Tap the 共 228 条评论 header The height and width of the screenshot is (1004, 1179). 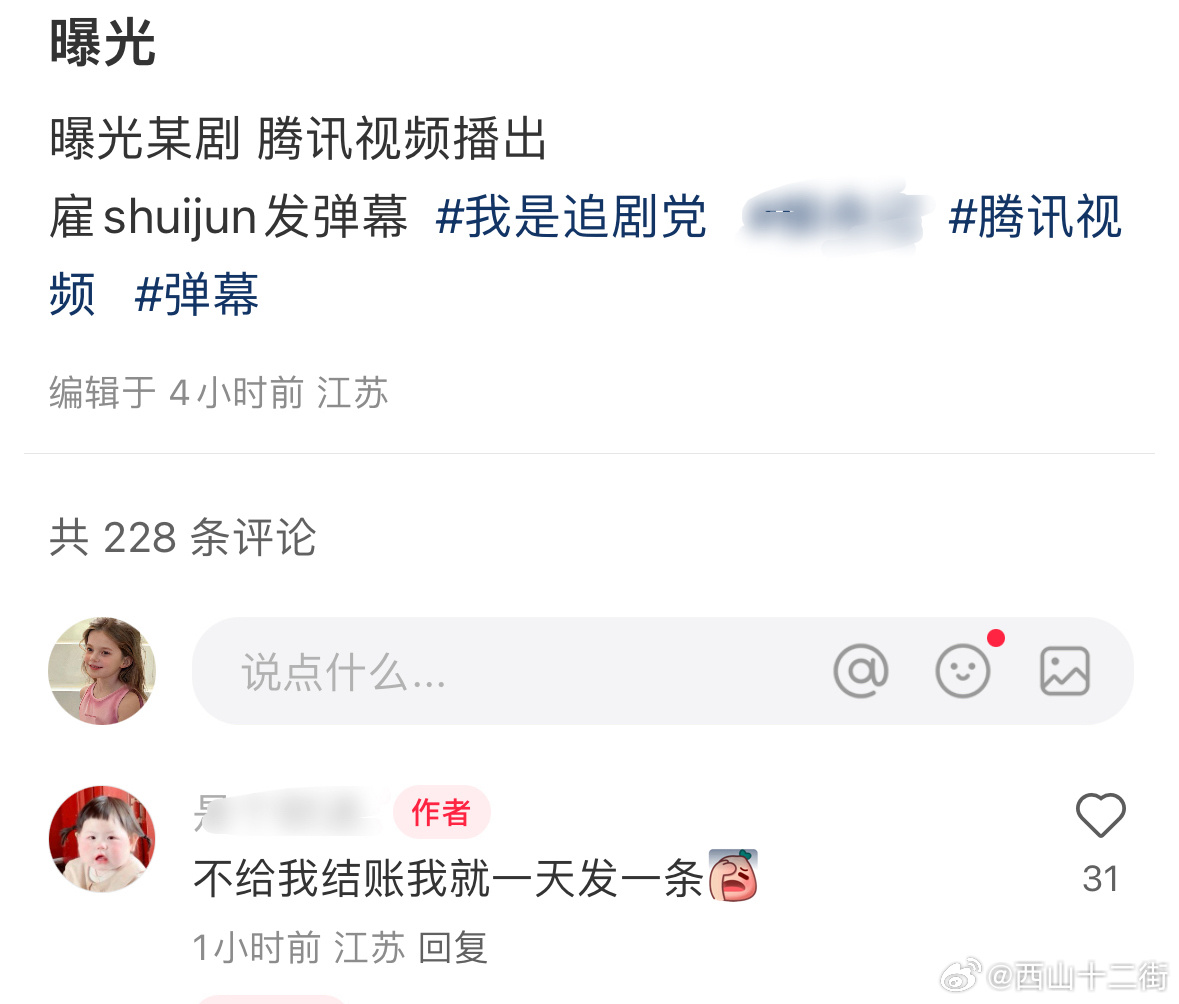[x=183, y=537]
